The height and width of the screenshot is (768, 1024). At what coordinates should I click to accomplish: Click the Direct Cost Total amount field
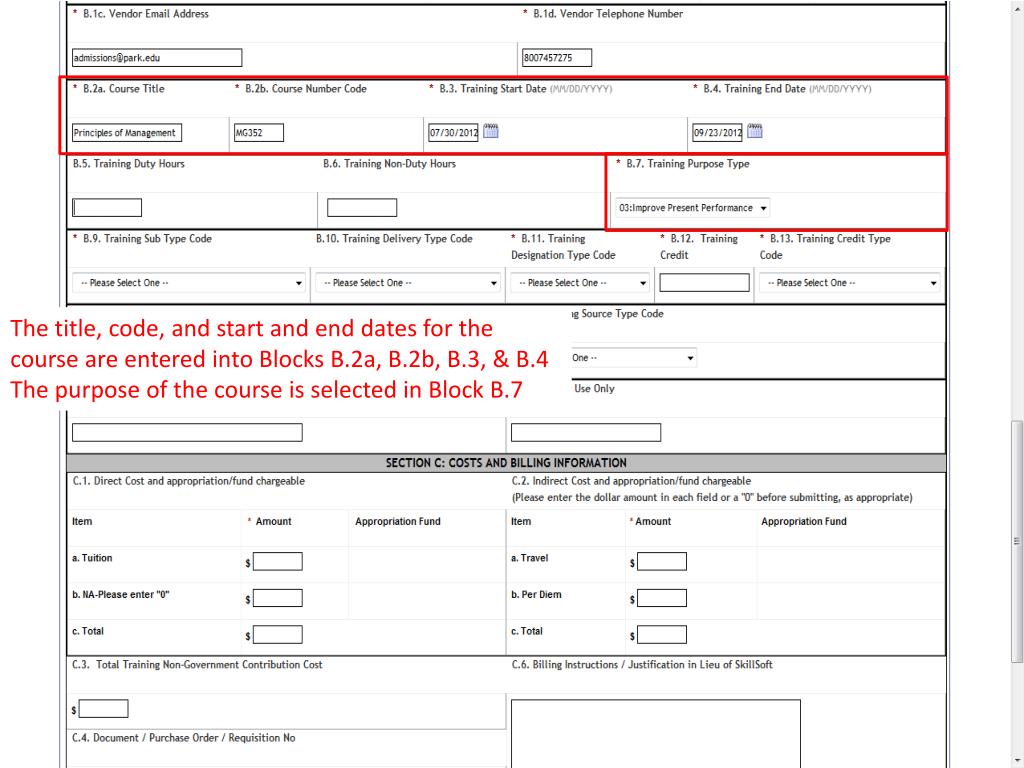click(278, 635)
